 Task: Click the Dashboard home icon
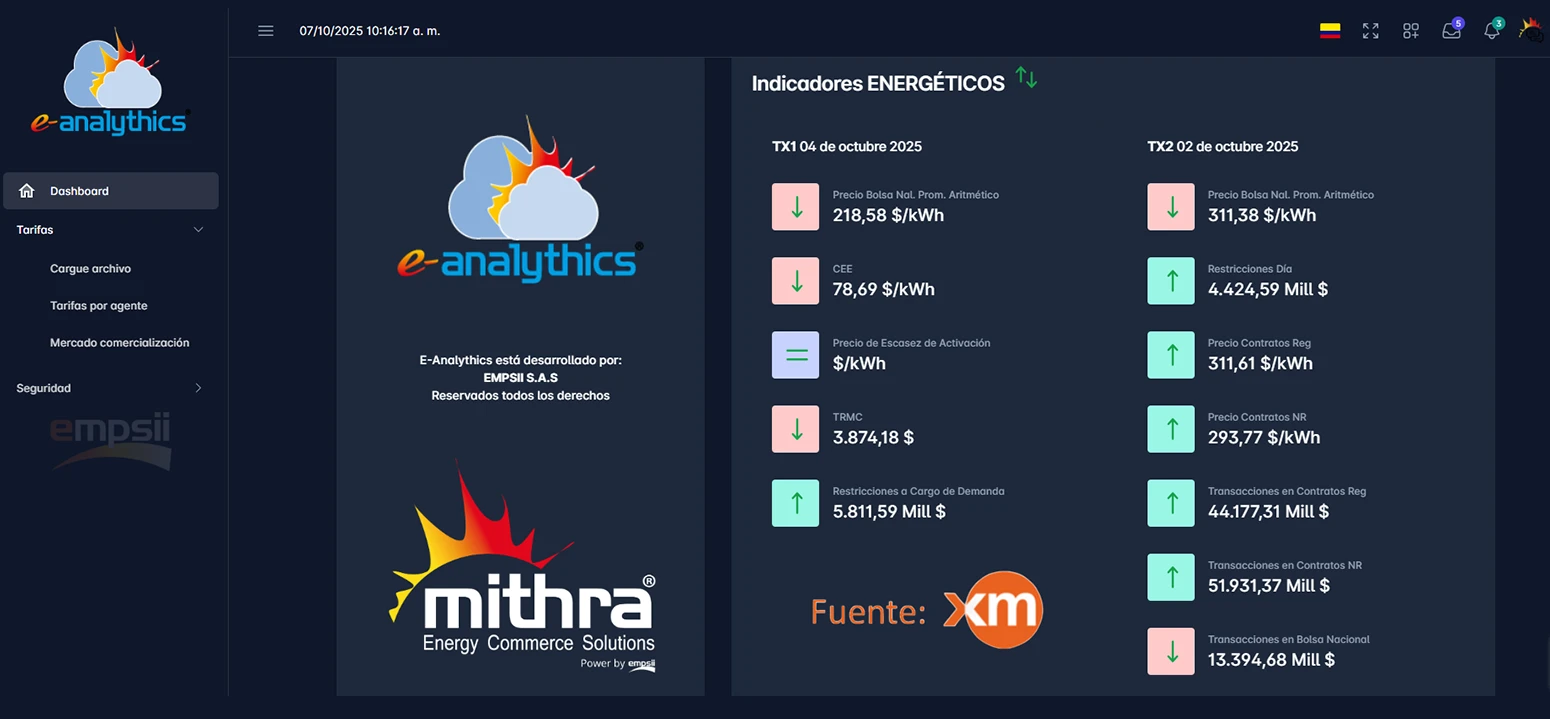click(x=27, y=191)
